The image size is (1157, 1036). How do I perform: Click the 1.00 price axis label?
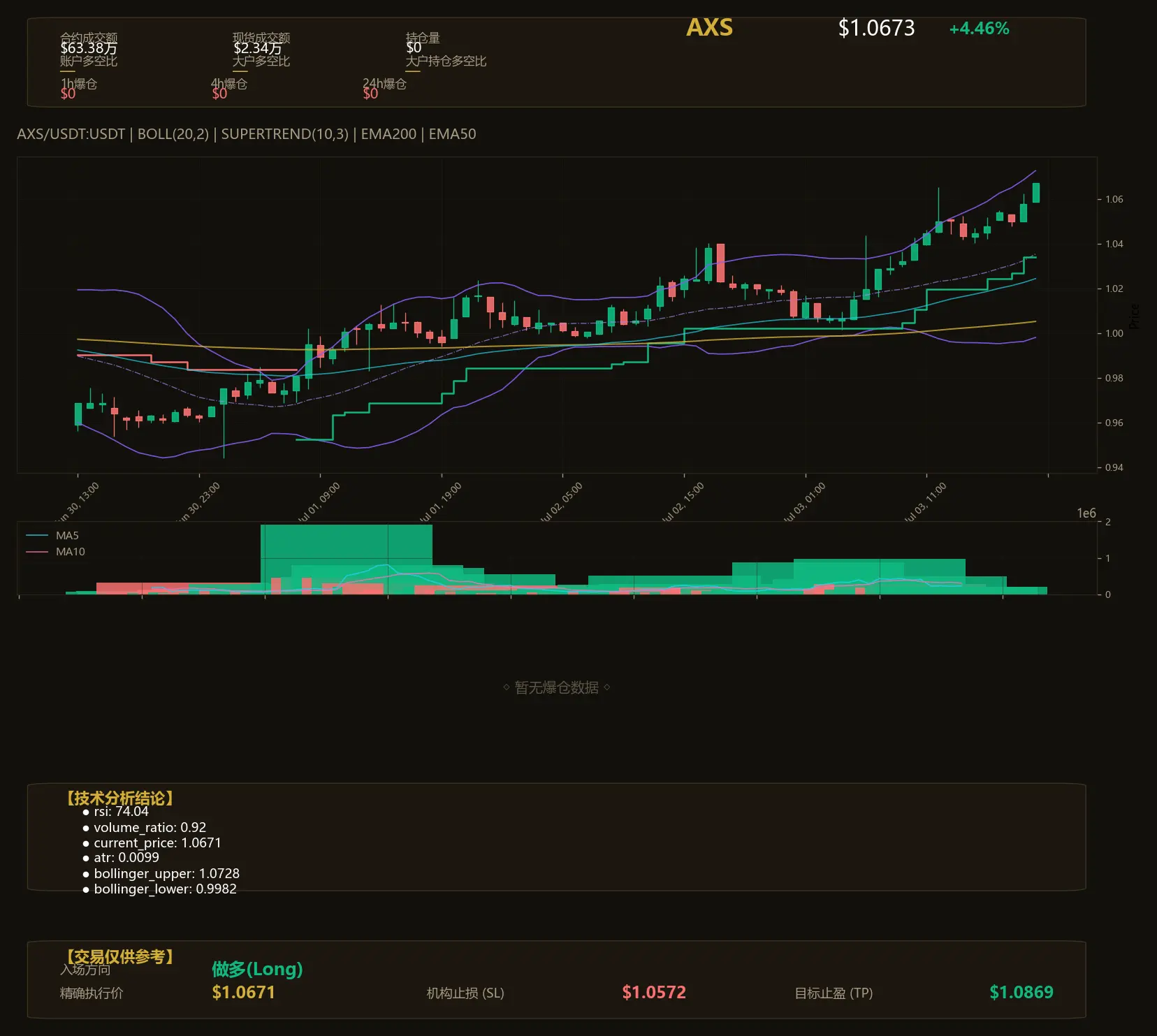tap(1114, 333)
